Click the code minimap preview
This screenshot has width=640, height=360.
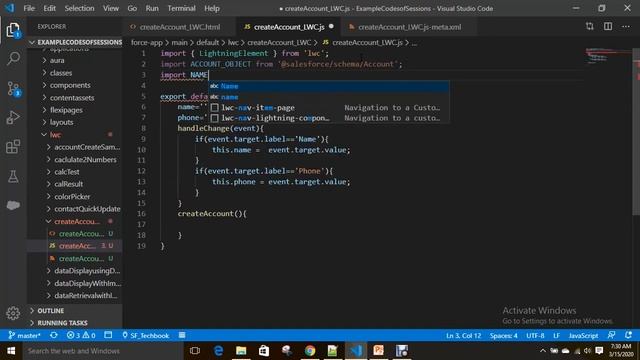click(609, 56)
